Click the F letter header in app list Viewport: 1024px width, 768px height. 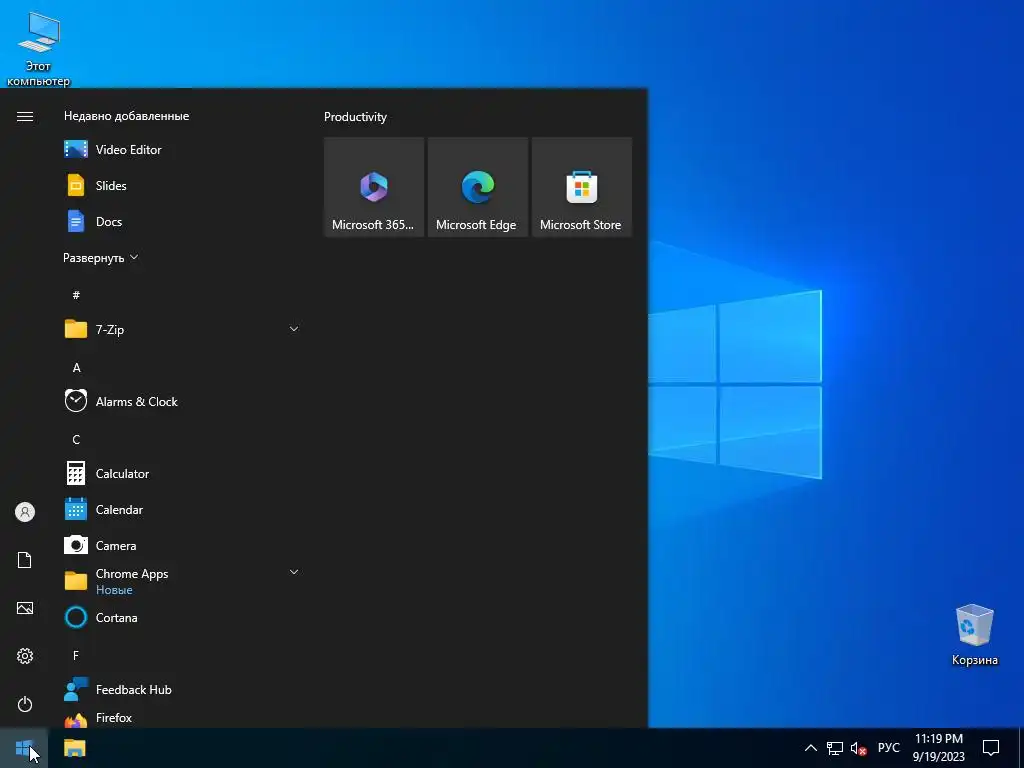76,655
